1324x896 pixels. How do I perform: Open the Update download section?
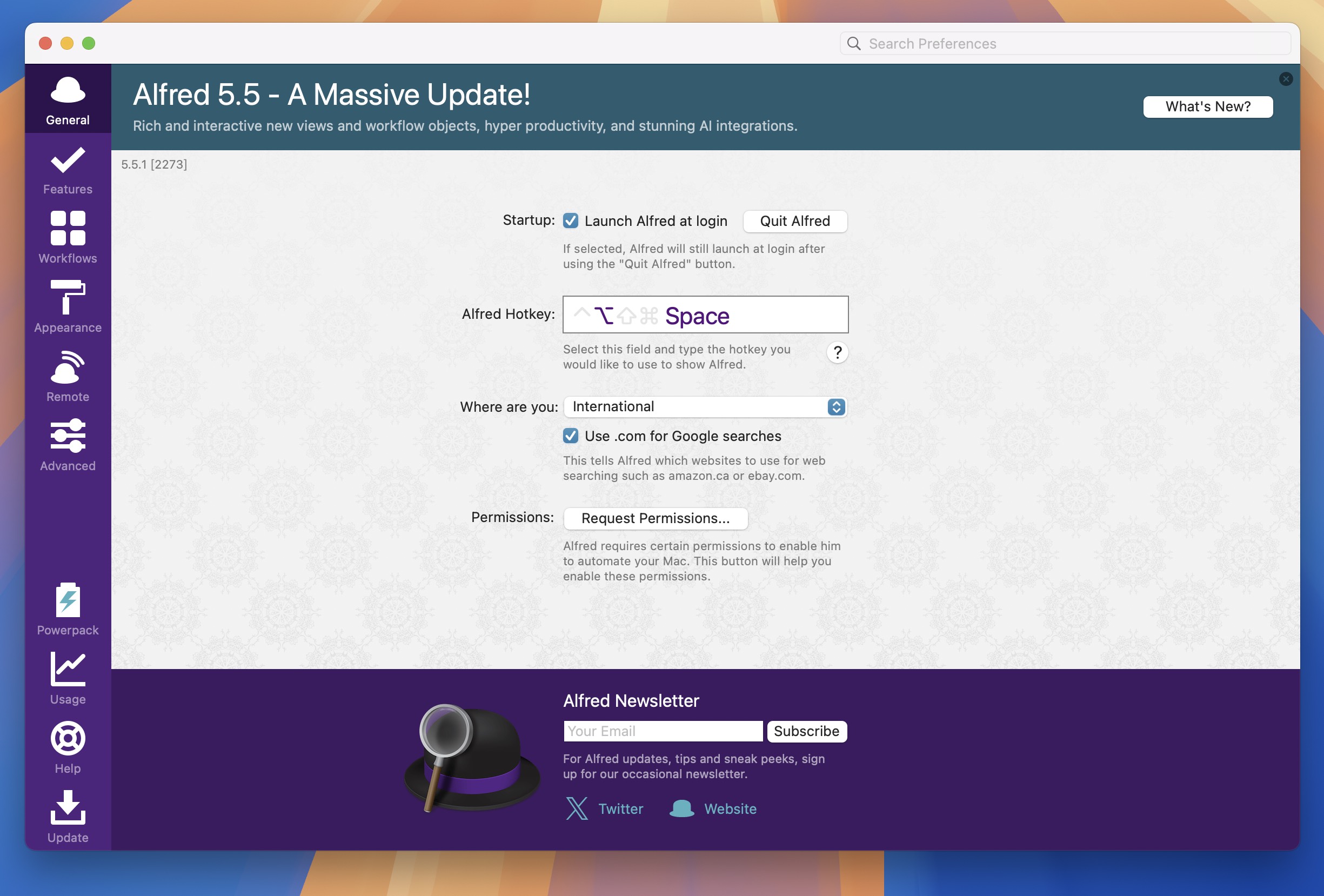pyautogui.click(x=68, y=817)
